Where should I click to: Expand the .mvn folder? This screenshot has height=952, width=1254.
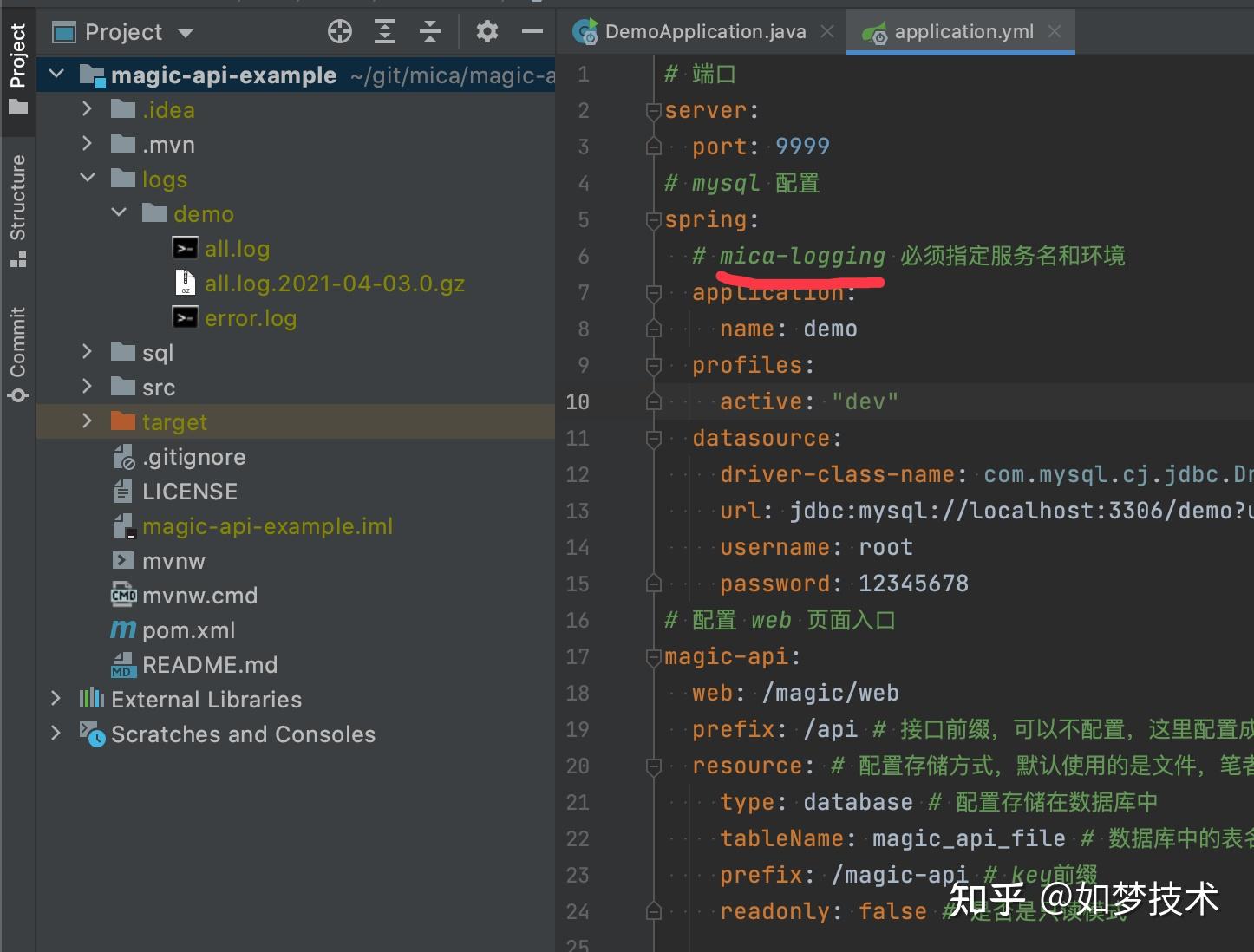tap(87, 143)
